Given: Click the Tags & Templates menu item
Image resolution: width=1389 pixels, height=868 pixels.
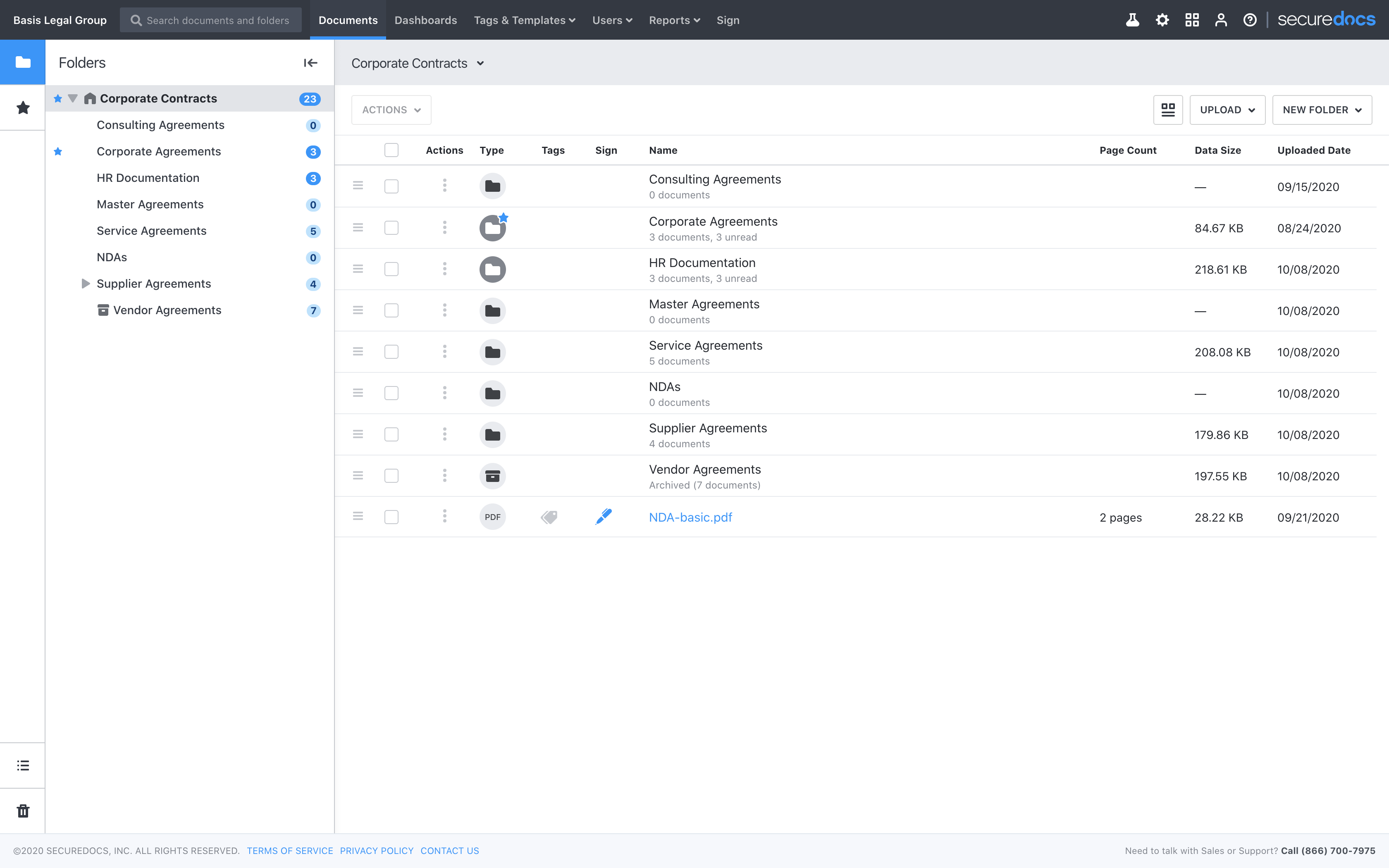Looking at the screenshot, I should [524, 20].
